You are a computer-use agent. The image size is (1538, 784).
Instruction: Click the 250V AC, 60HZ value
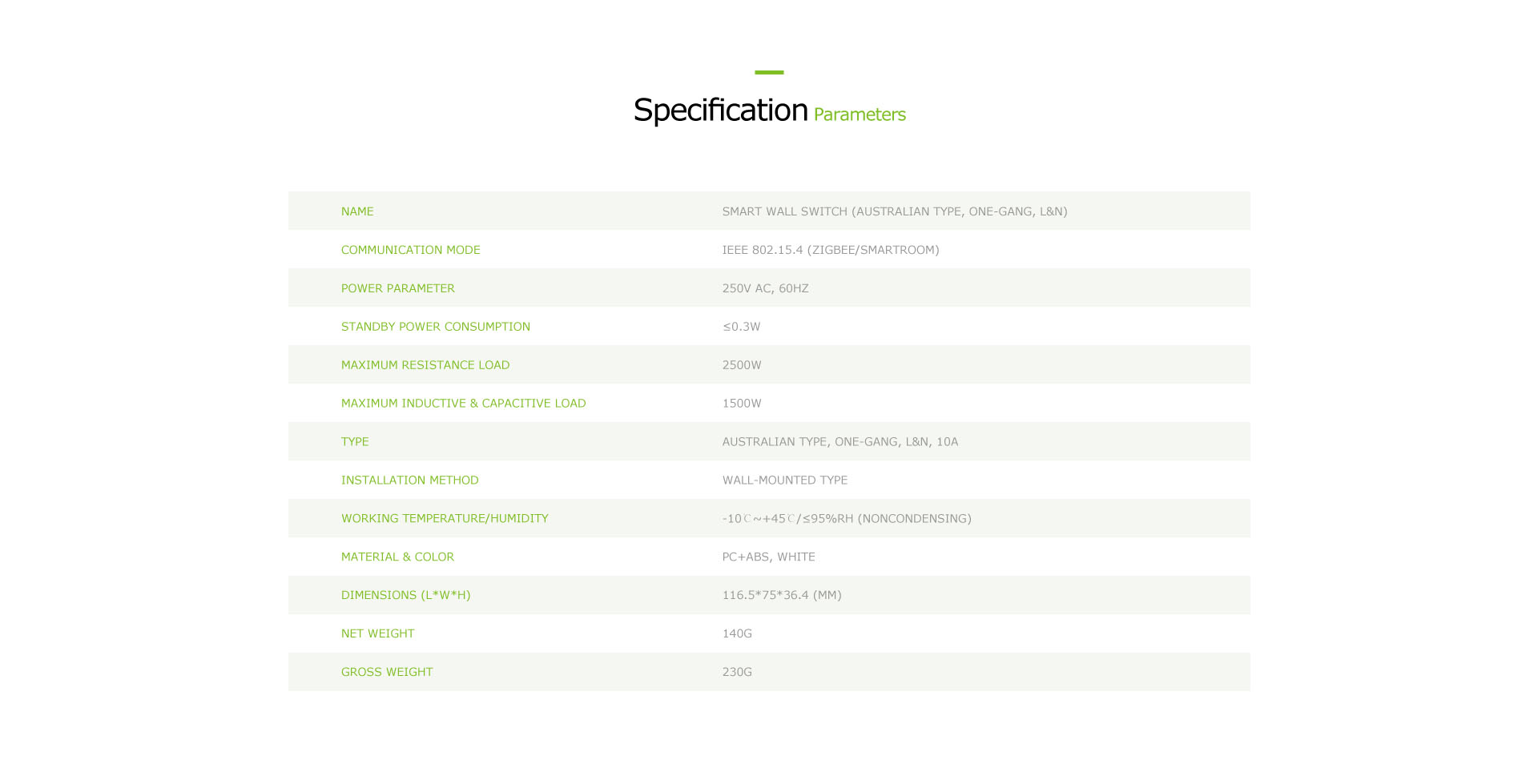pyautogui.click(x=765, y=288)
